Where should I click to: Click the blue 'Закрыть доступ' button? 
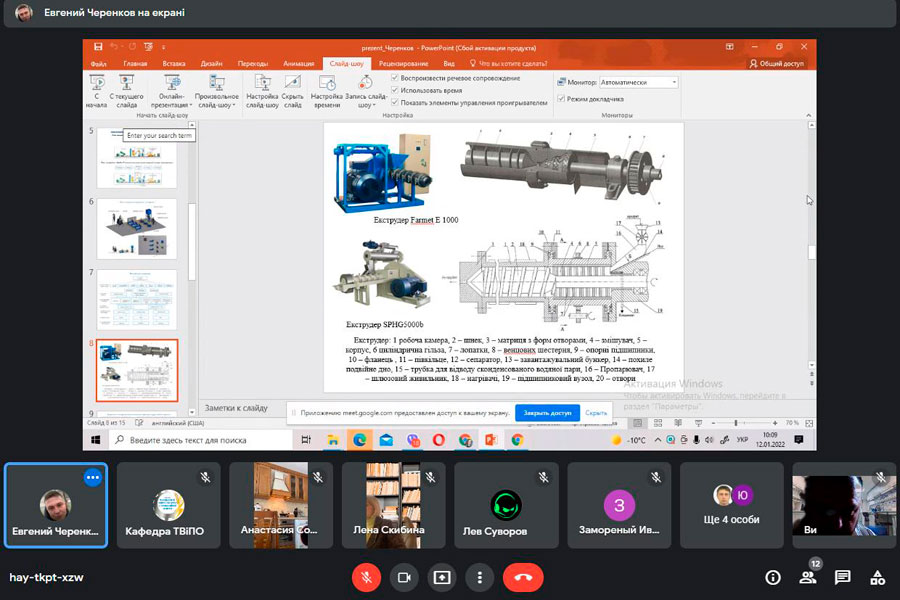point(546,412)
